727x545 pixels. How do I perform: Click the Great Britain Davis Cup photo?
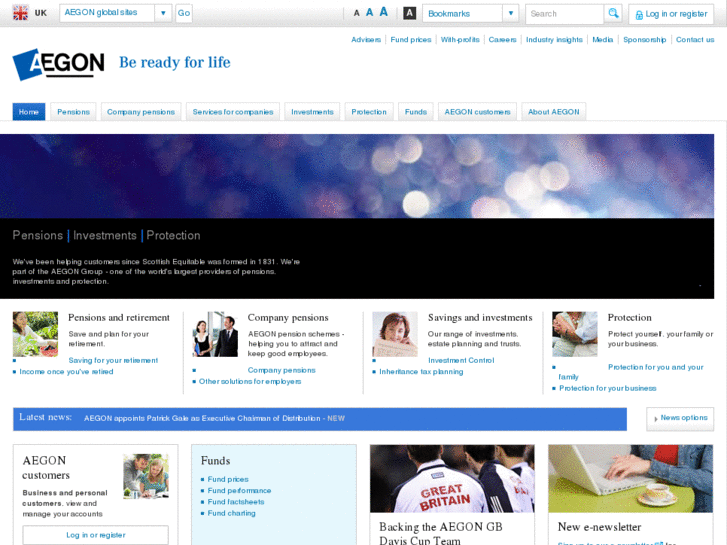coord(452,479)
